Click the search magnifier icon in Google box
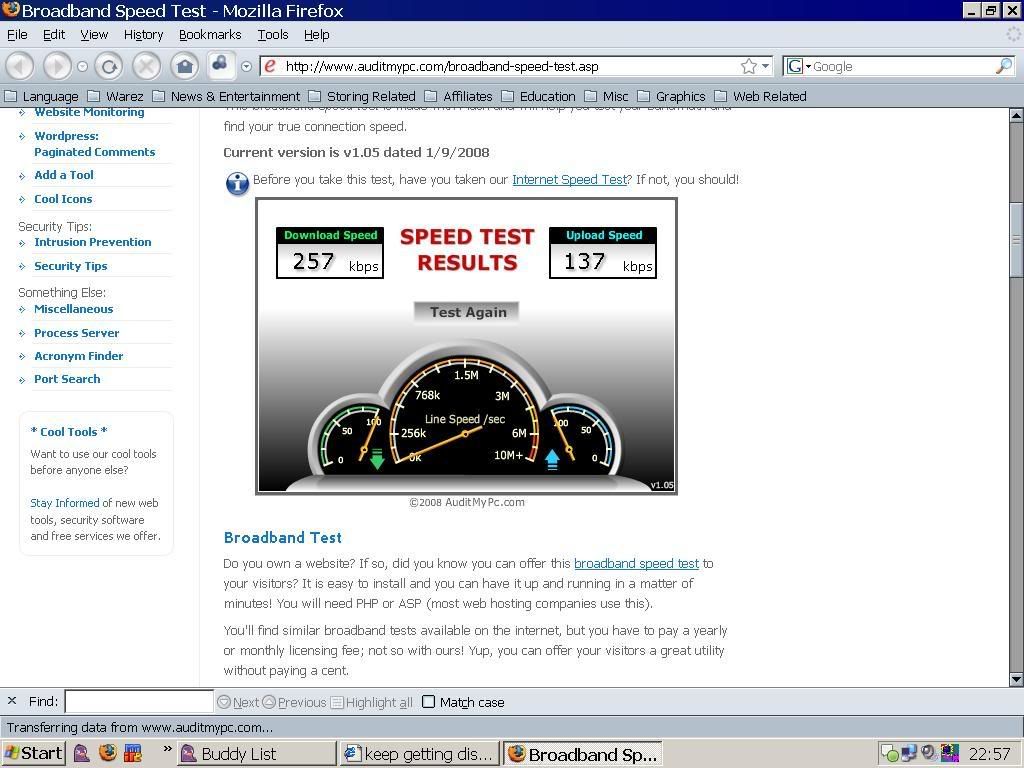Viewport: 1024px width, 768px height. coord(1003,66)
